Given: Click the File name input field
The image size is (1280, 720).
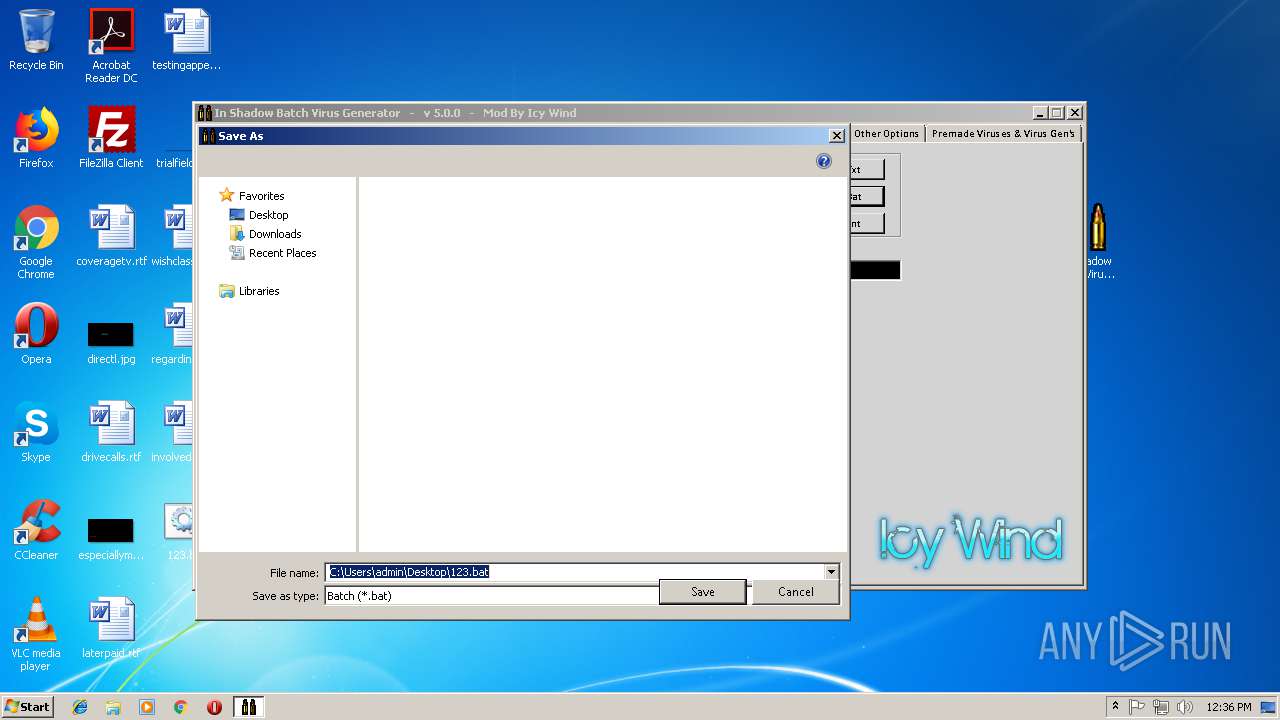Looking at the screenshot, I should tap(575, 572).
